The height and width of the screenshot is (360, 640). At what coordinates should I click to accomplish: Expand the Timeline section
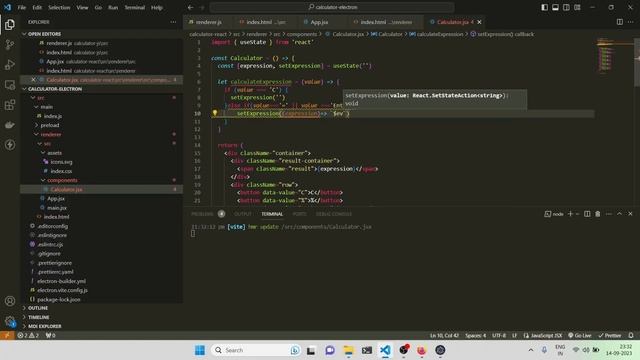[x=39, y=317]
